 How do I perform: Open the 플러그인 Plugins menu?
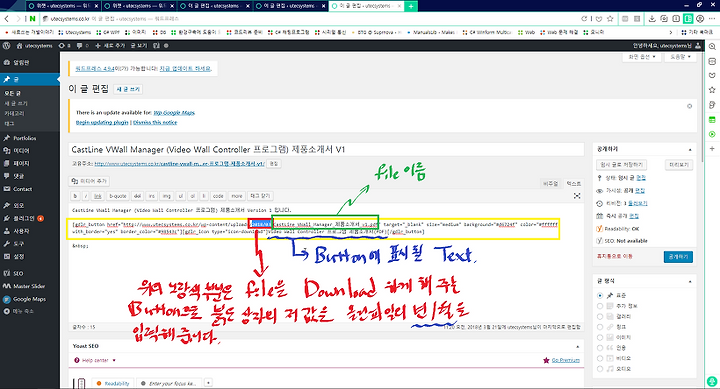point(24,218)
